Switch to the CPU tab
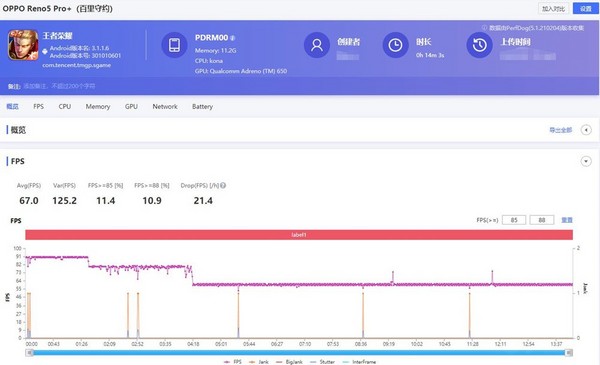Image resolution: width=600 pixels, height=365 pixels. pos(65,106)
